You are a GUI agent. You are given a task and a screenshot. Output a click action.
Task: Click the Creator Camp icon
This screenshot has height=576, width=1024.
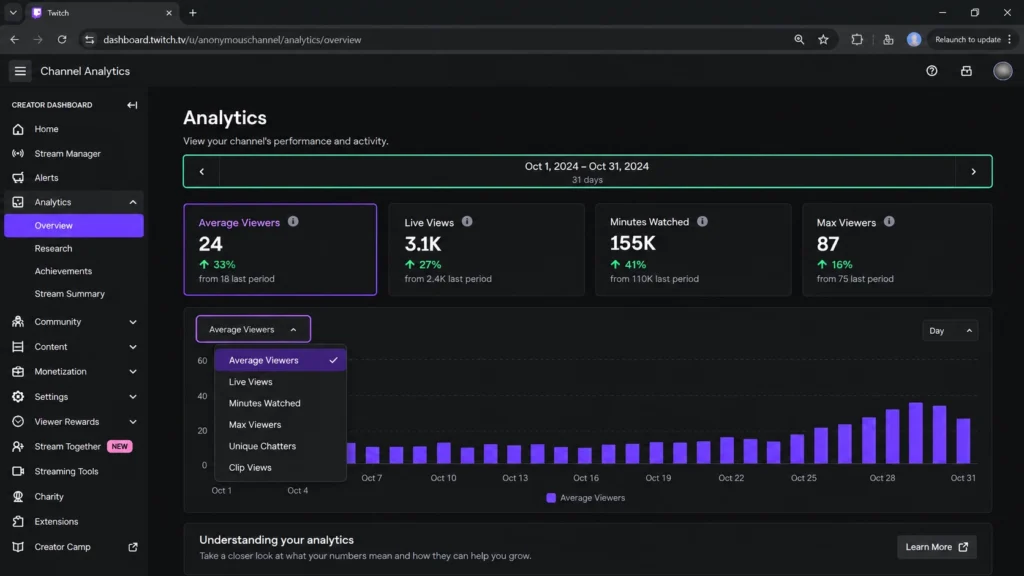tap(18, 547)
